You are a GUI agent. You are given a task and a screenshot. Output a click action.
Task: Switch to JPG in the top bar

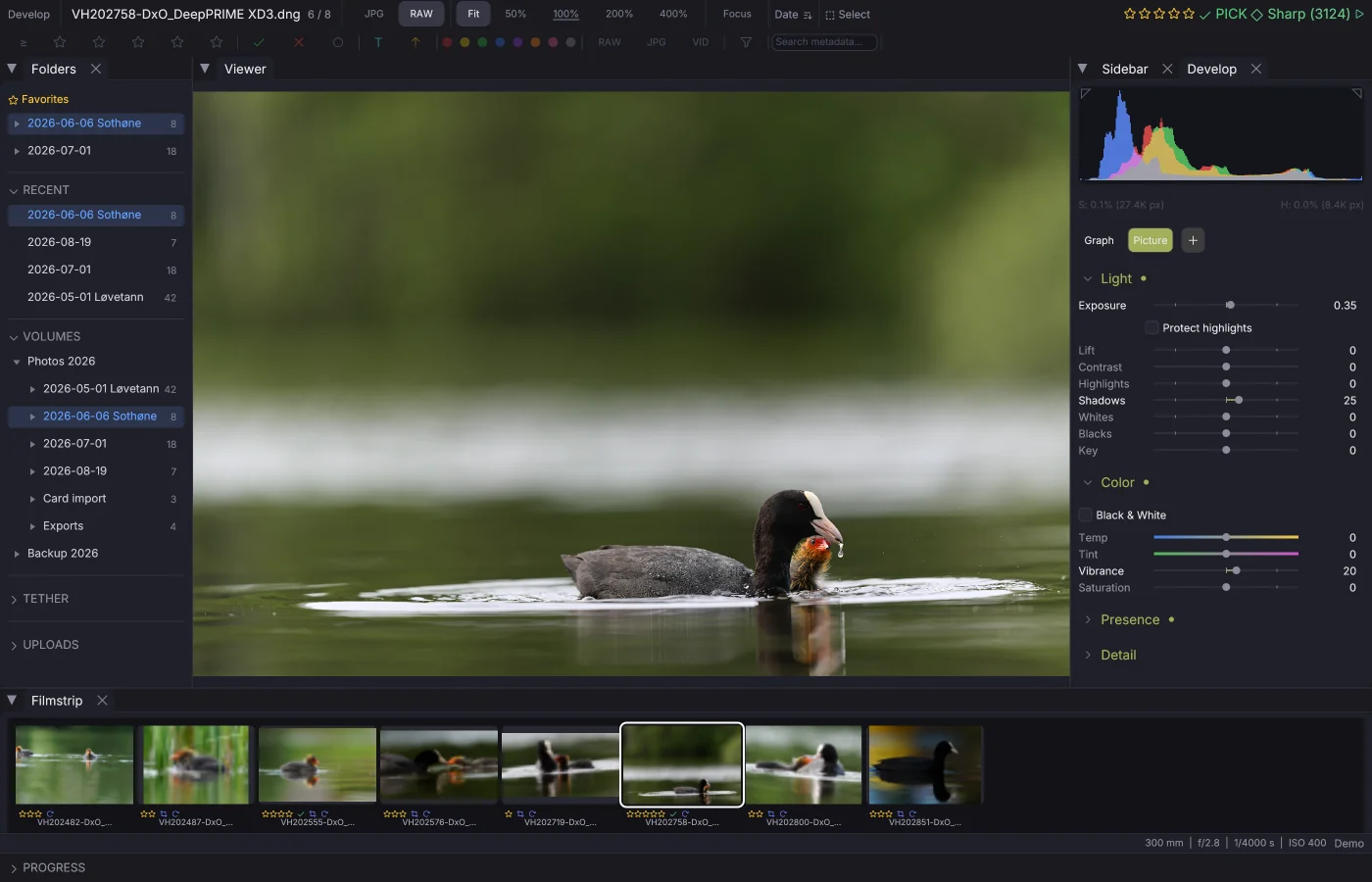pyautogui.click(x=374, y=14)
